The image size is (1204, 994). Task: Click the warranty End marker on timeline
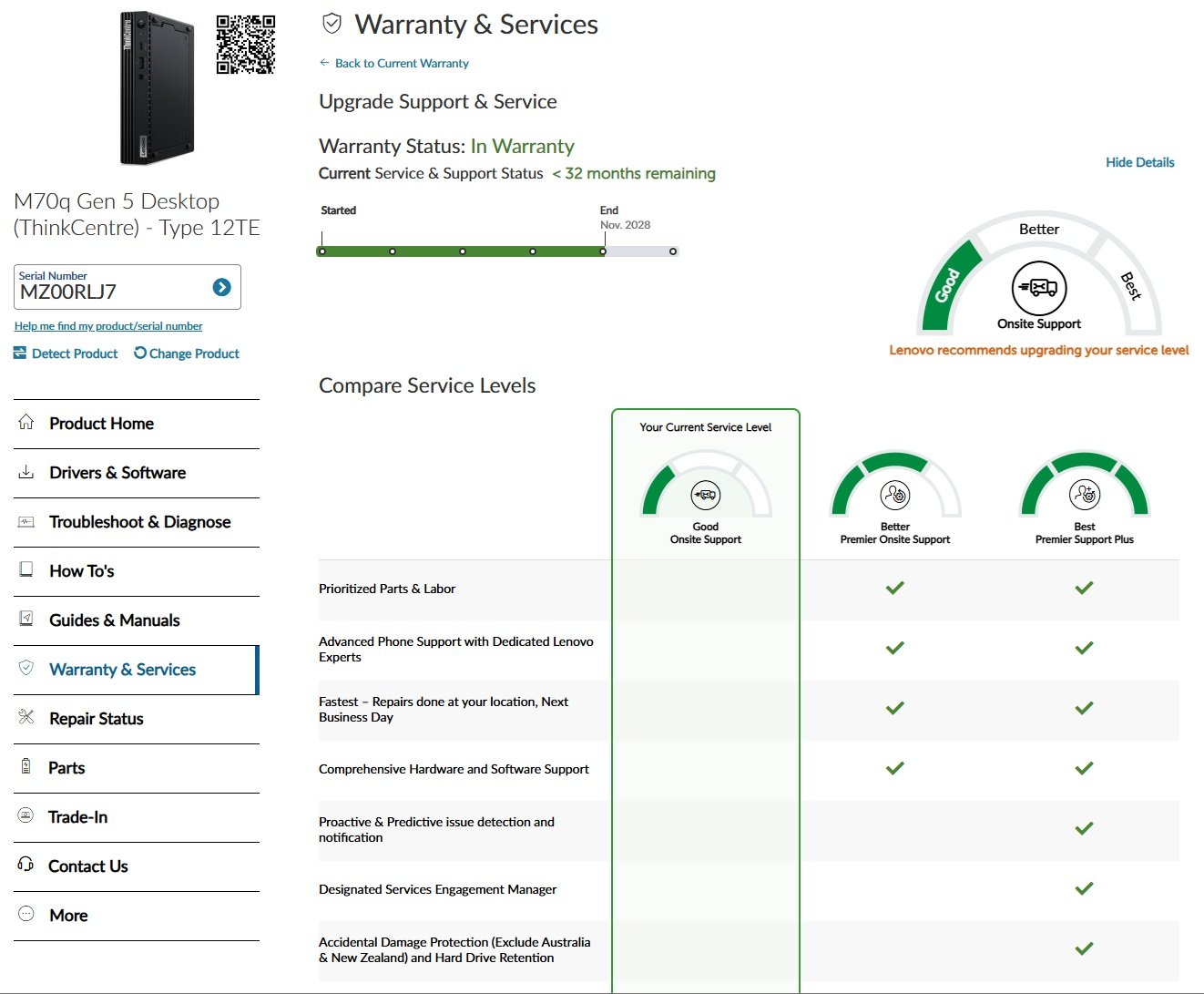(603, 251)
